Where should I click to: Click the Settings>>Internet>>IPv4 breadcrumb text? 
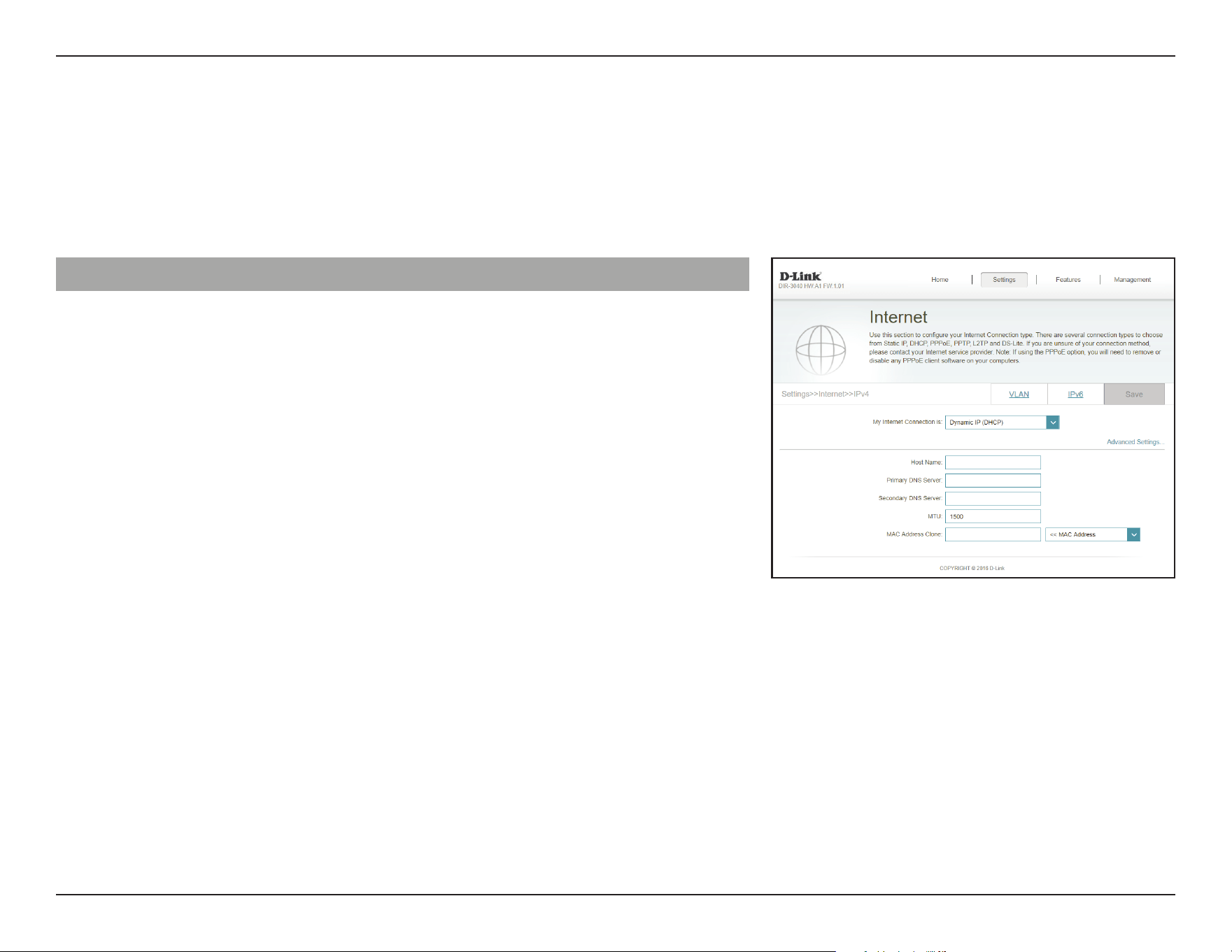click(x=825, y=395)
